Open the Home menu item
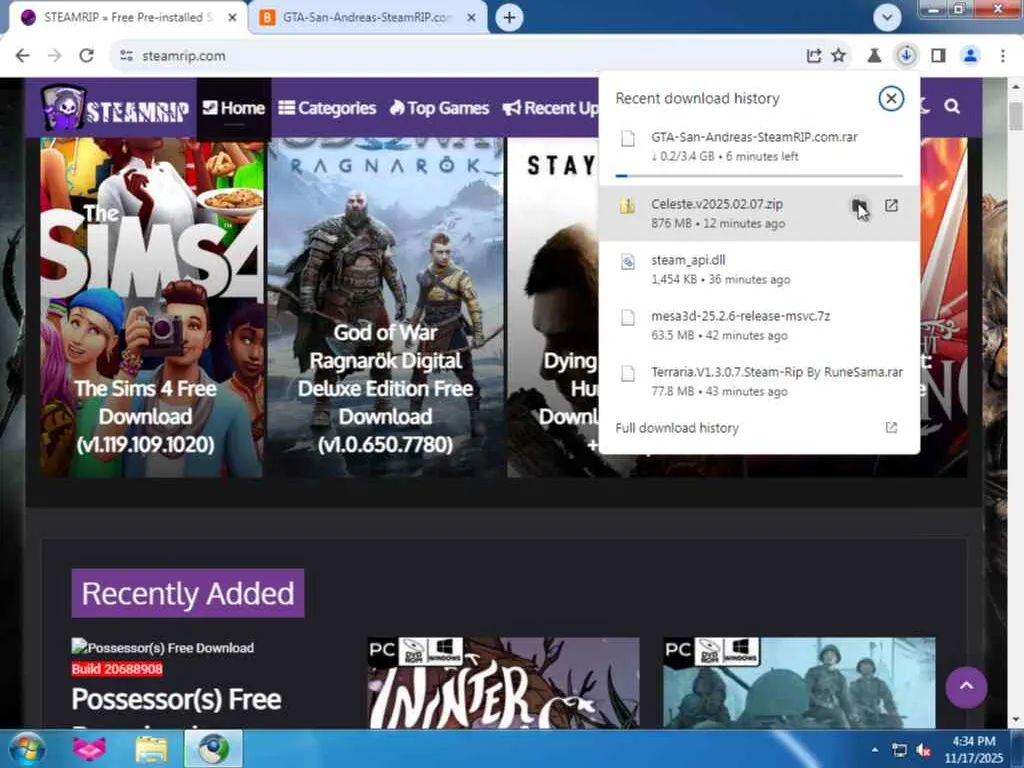The width and height of the screenshot is (1024, 768). point(233,108)
